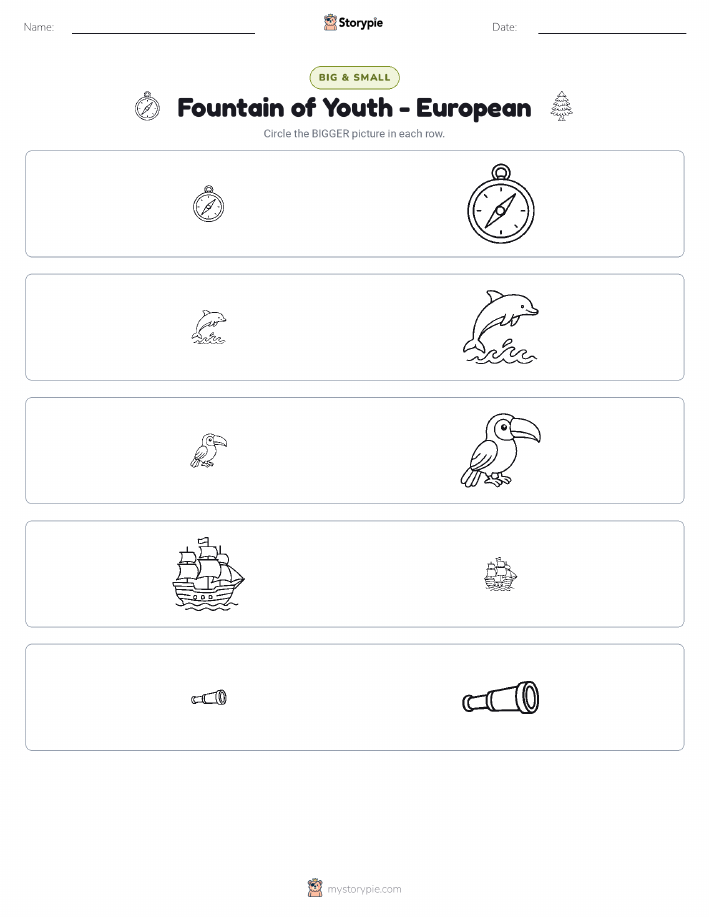Viewport: 709px width, 917px height.
Task: Select the big dolphin over waves
Action: [501, 327]
